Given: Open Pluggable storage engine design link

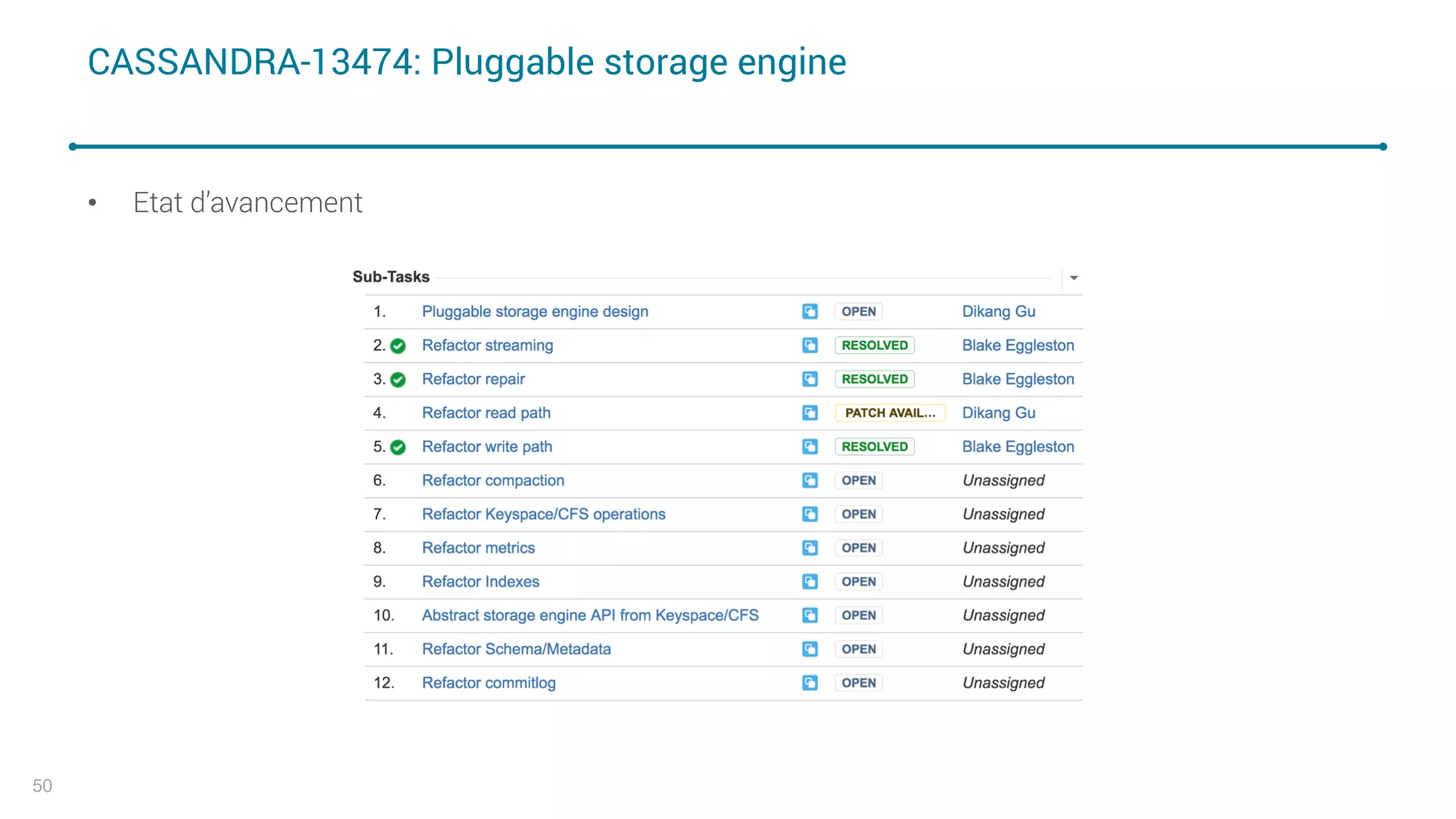Looking at the screenshot, I should [535, 311].
